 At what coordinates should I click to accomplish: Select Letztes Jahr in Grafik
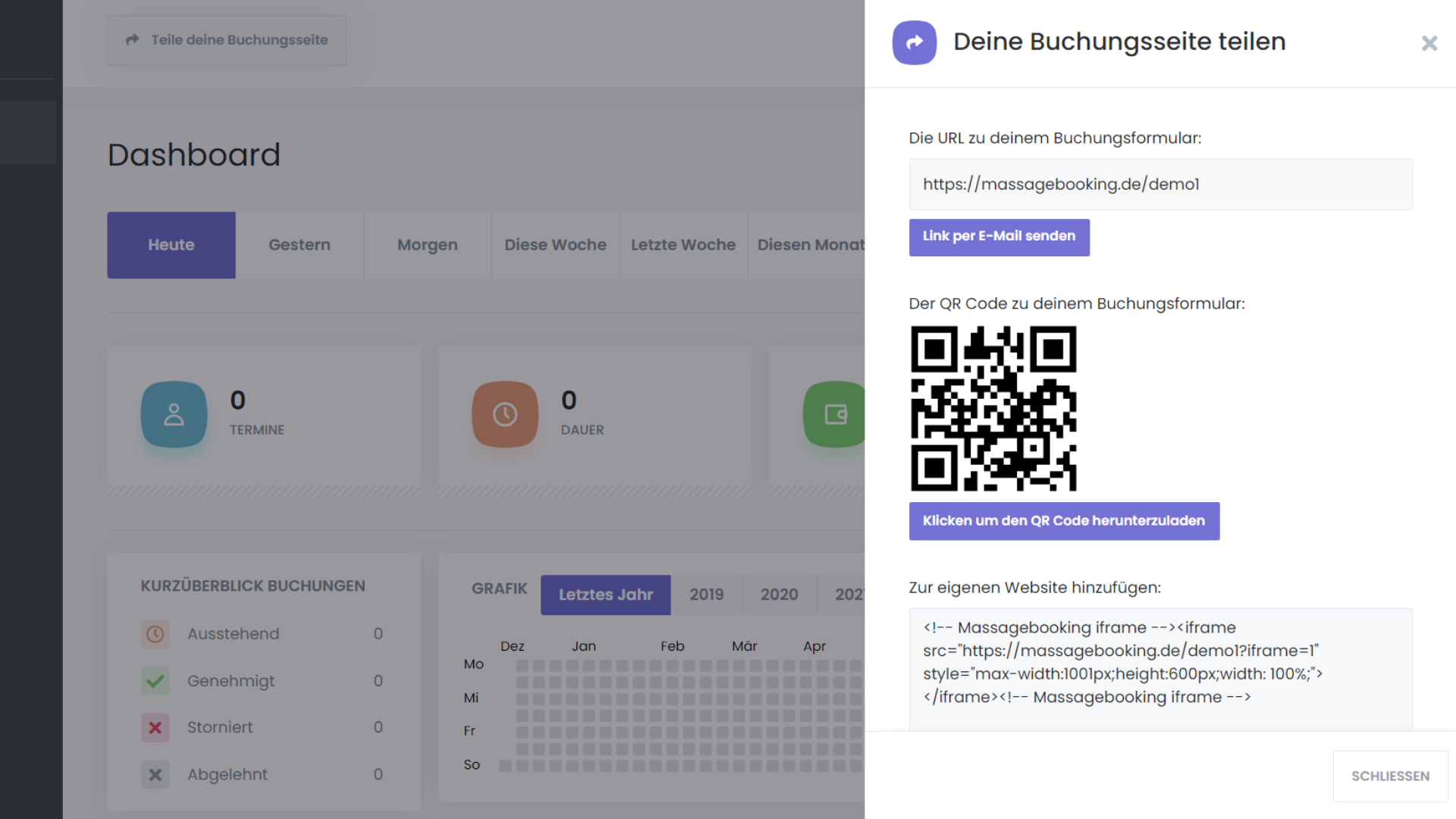coord(605,595)
